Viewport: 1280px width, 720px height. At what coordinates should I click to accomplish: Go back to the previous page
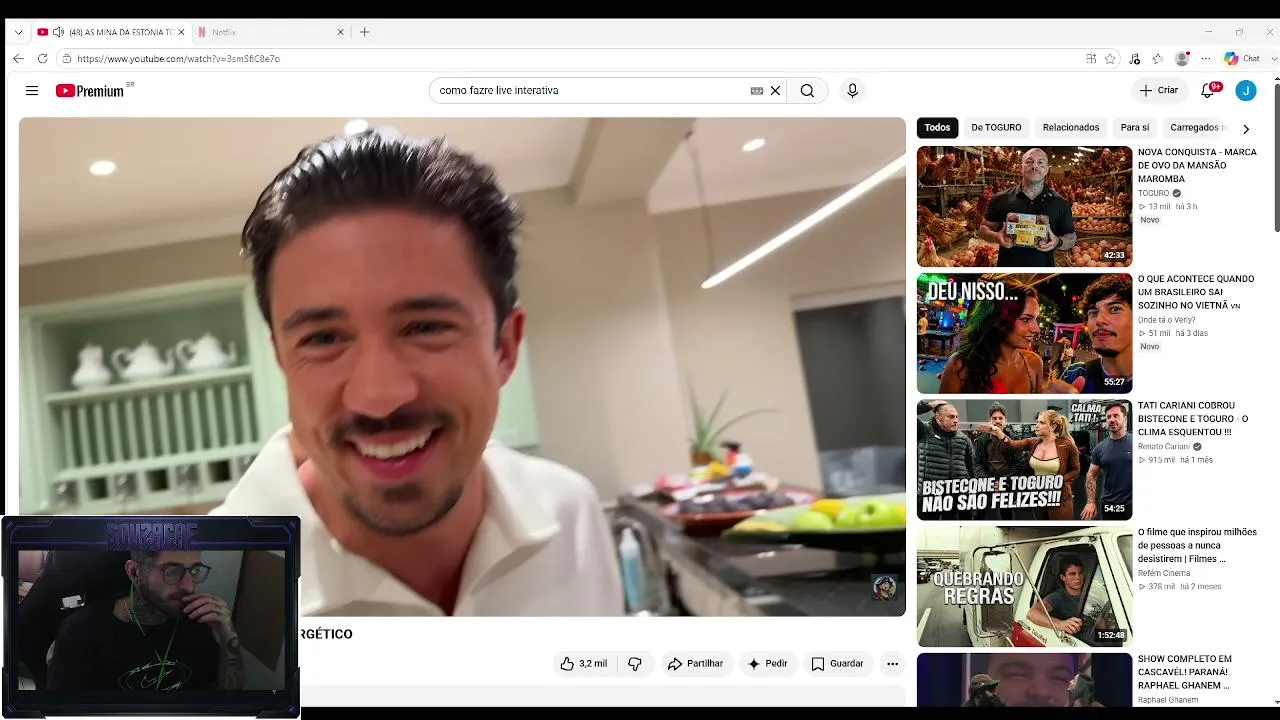tap(18, 59)
